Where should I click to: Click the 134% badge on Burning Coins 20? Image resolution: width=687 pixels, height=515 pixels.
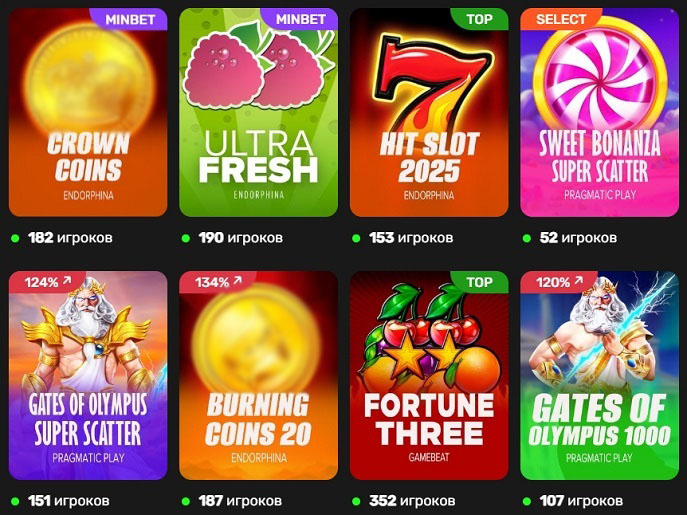218,282
